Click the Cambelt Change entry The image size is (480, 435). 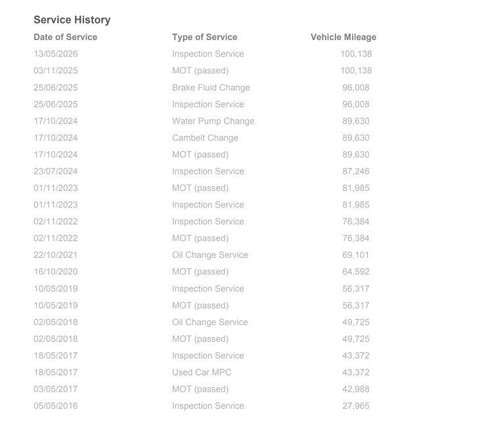(x=205, y=138)
